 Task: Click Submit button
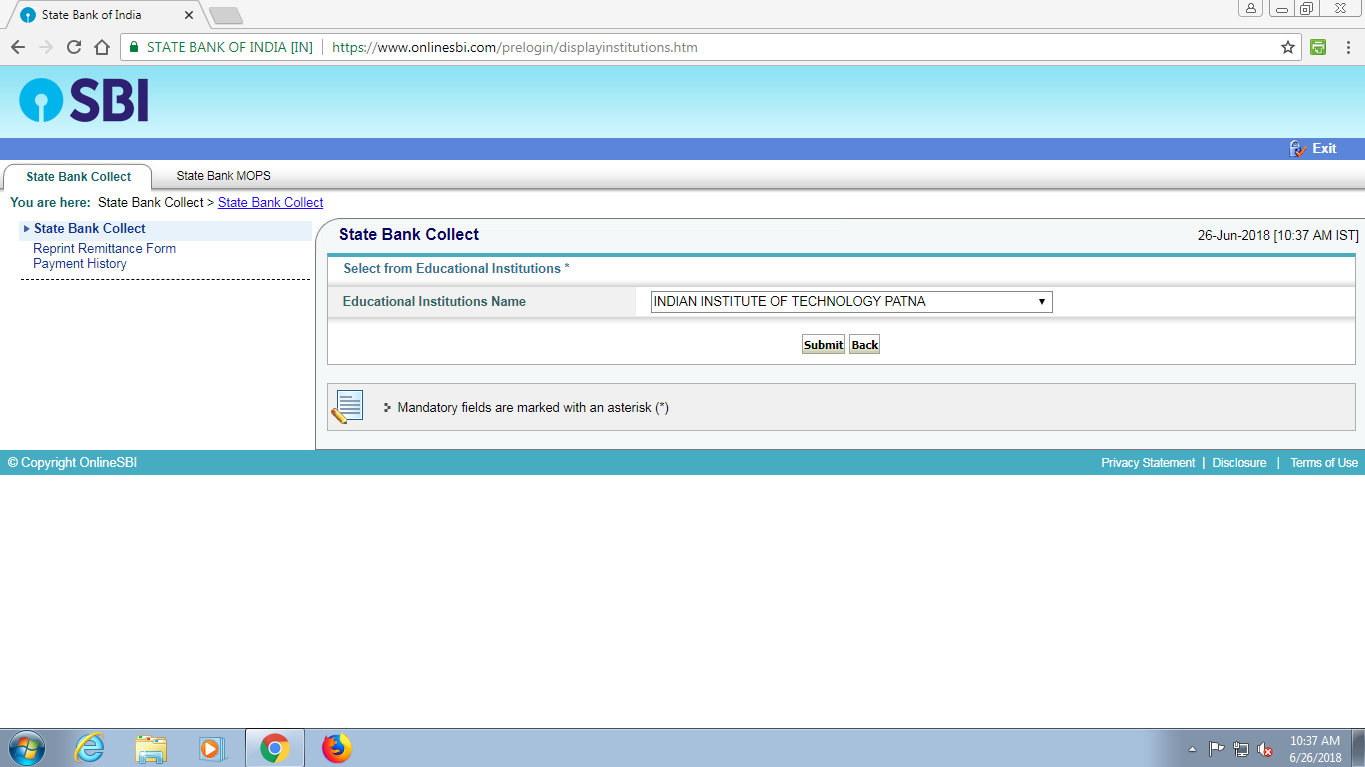pyautogui.click(x=823, y=344)
